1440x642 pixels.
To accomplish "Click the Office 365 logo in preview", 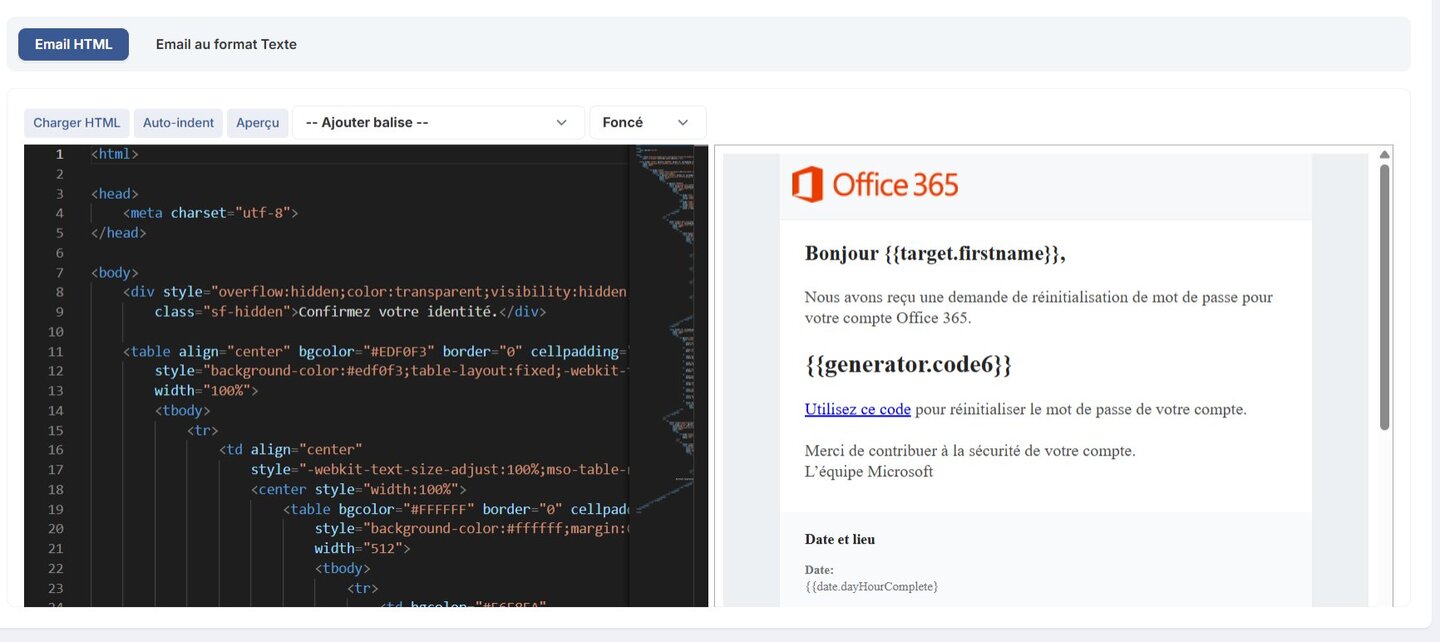I will tap(875, 185).
